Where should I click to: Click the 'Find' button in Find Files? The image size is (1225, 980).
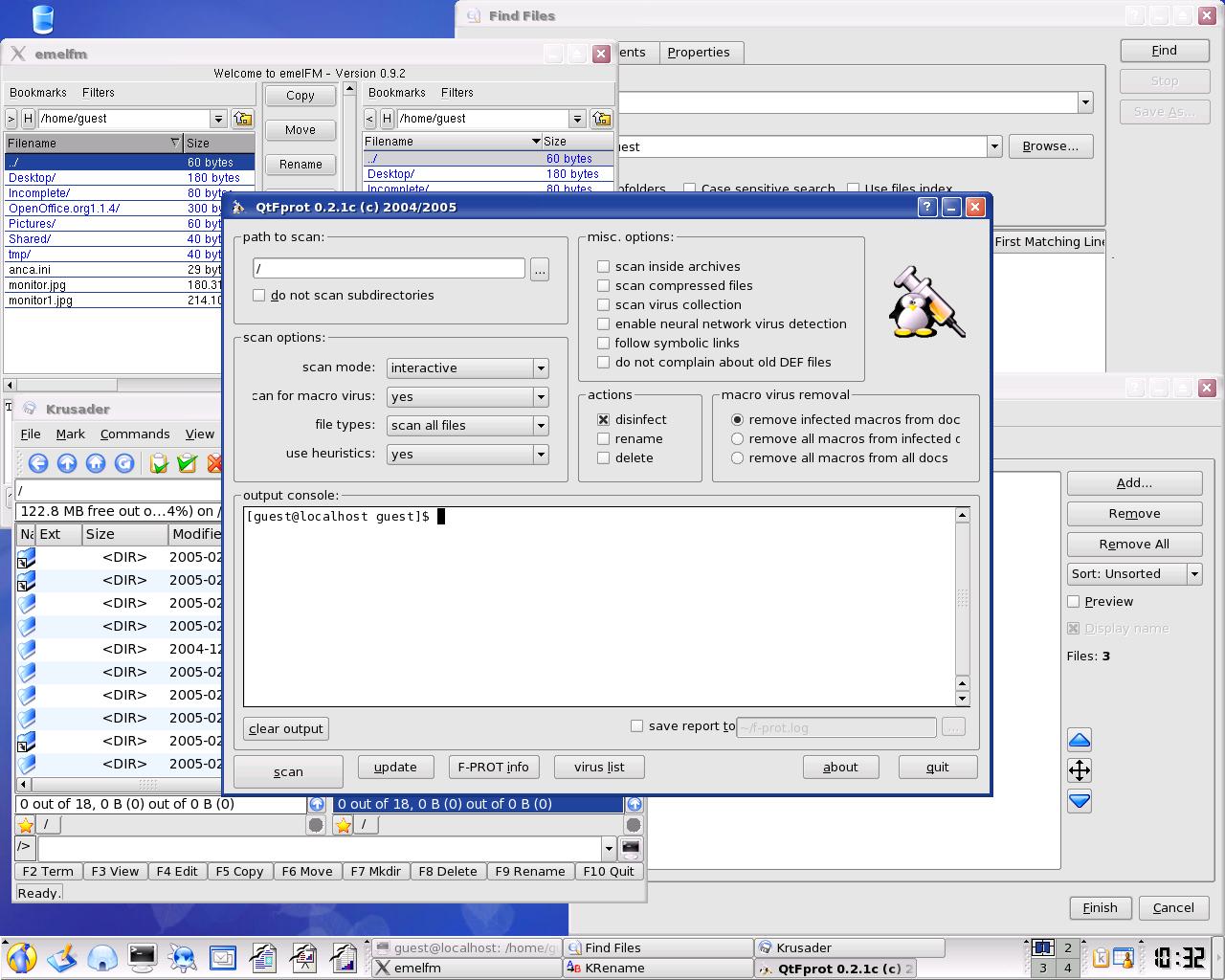(x=1164, y=51)
